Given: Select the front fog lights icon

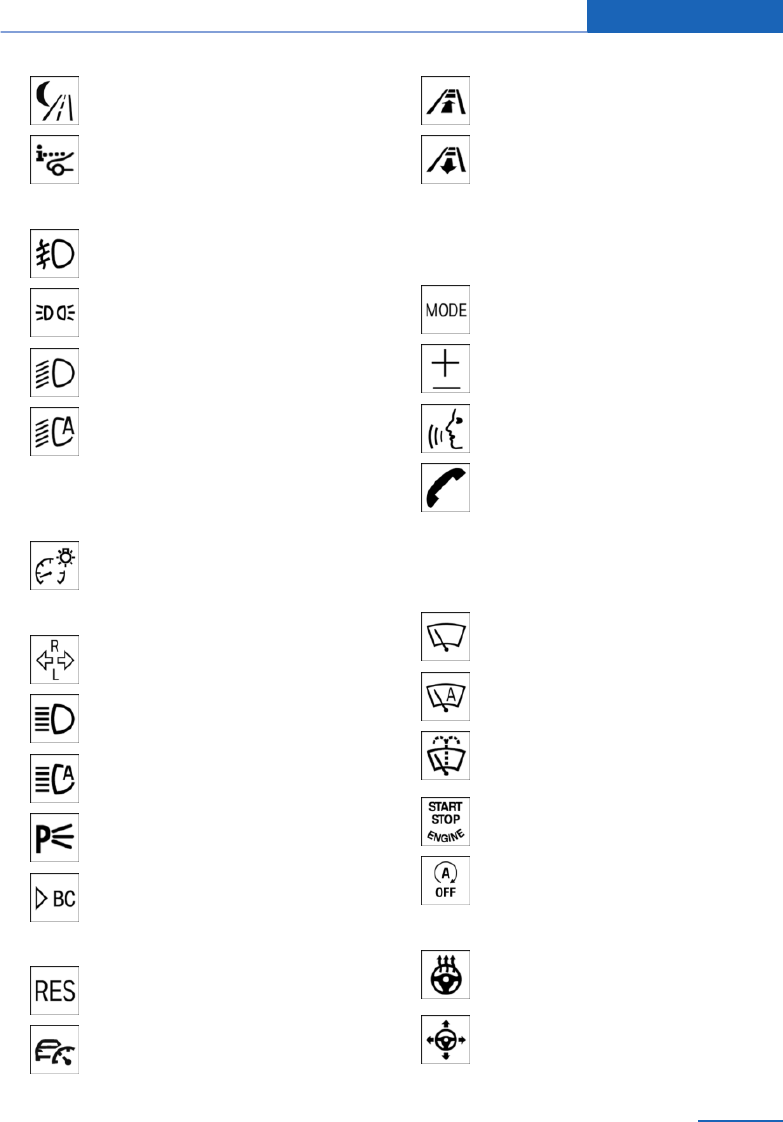Looking at the screenshot, I should [x=54, y=253].
